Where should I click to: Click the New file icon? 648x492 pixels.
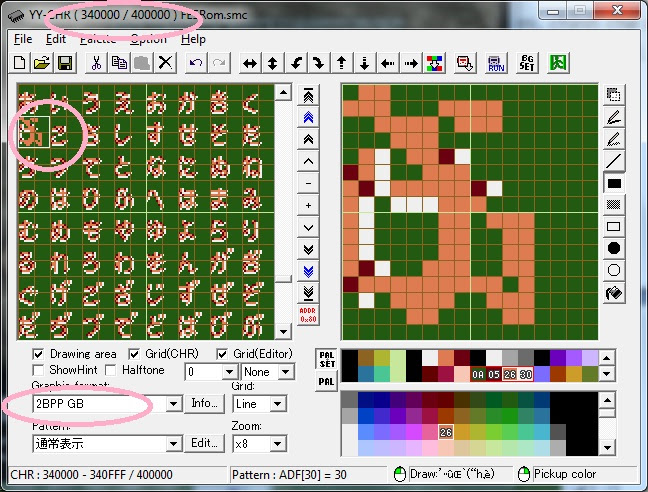(x=19, y=63)
